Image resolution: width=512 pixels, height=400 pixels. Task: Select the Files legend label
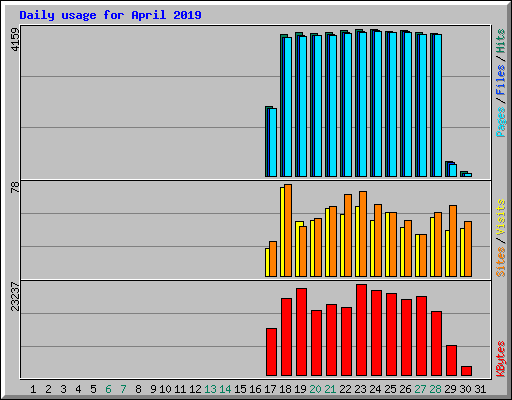[501, 79]
